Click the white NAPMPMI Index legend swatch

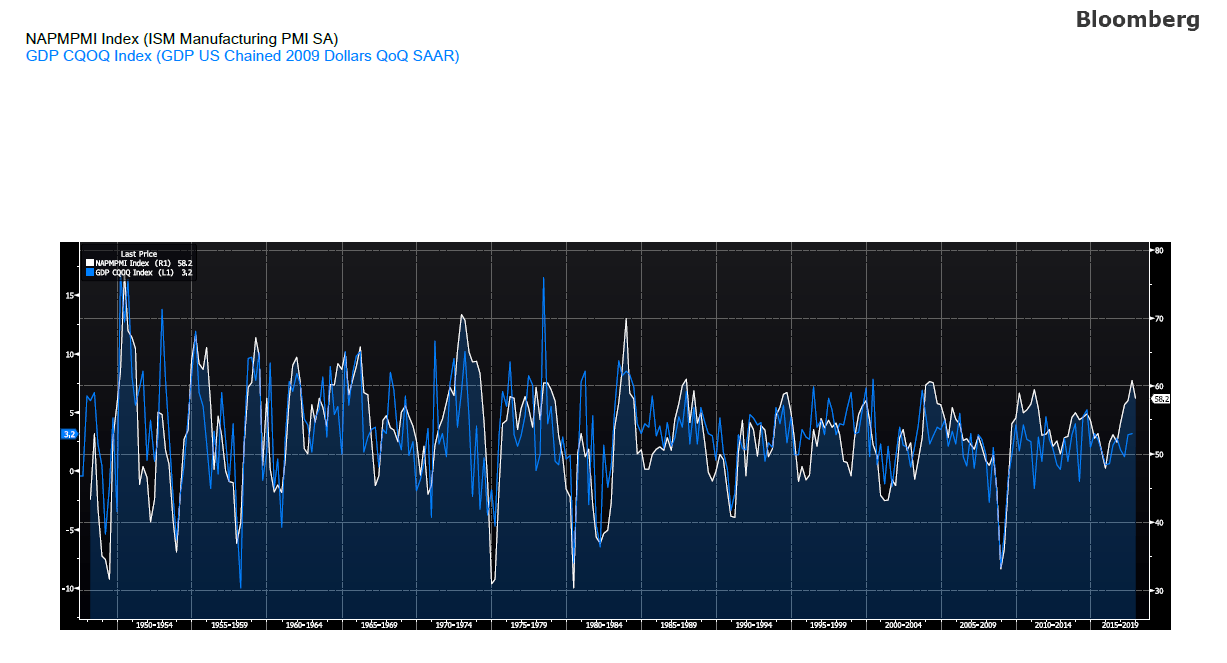click(x=89, y=263)
